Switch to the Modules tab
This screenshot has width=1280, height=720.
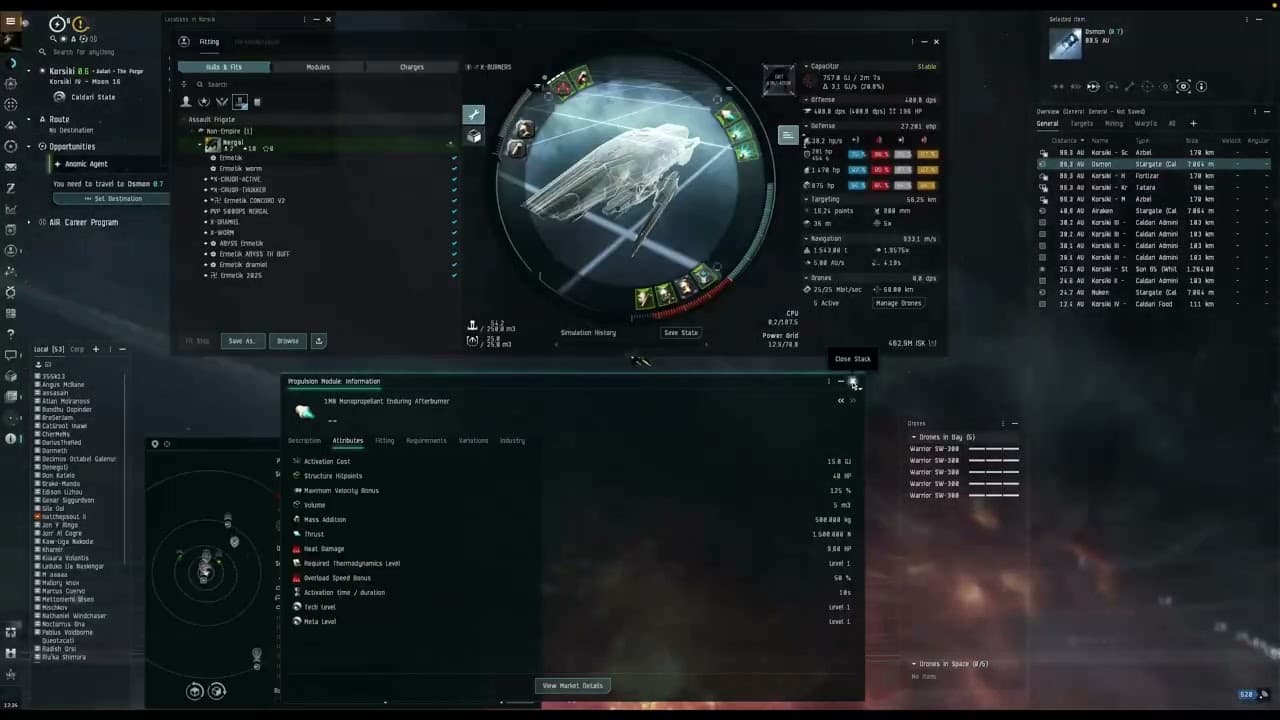[x=318, y=67]
